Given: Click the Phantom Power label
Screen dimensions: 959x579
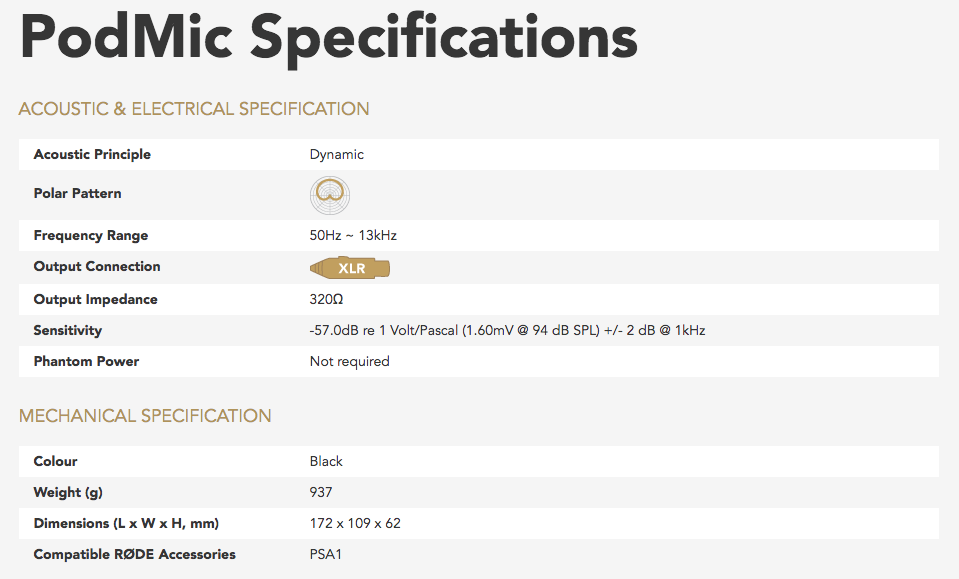Looking at the screenshot, I should (86, 362).
